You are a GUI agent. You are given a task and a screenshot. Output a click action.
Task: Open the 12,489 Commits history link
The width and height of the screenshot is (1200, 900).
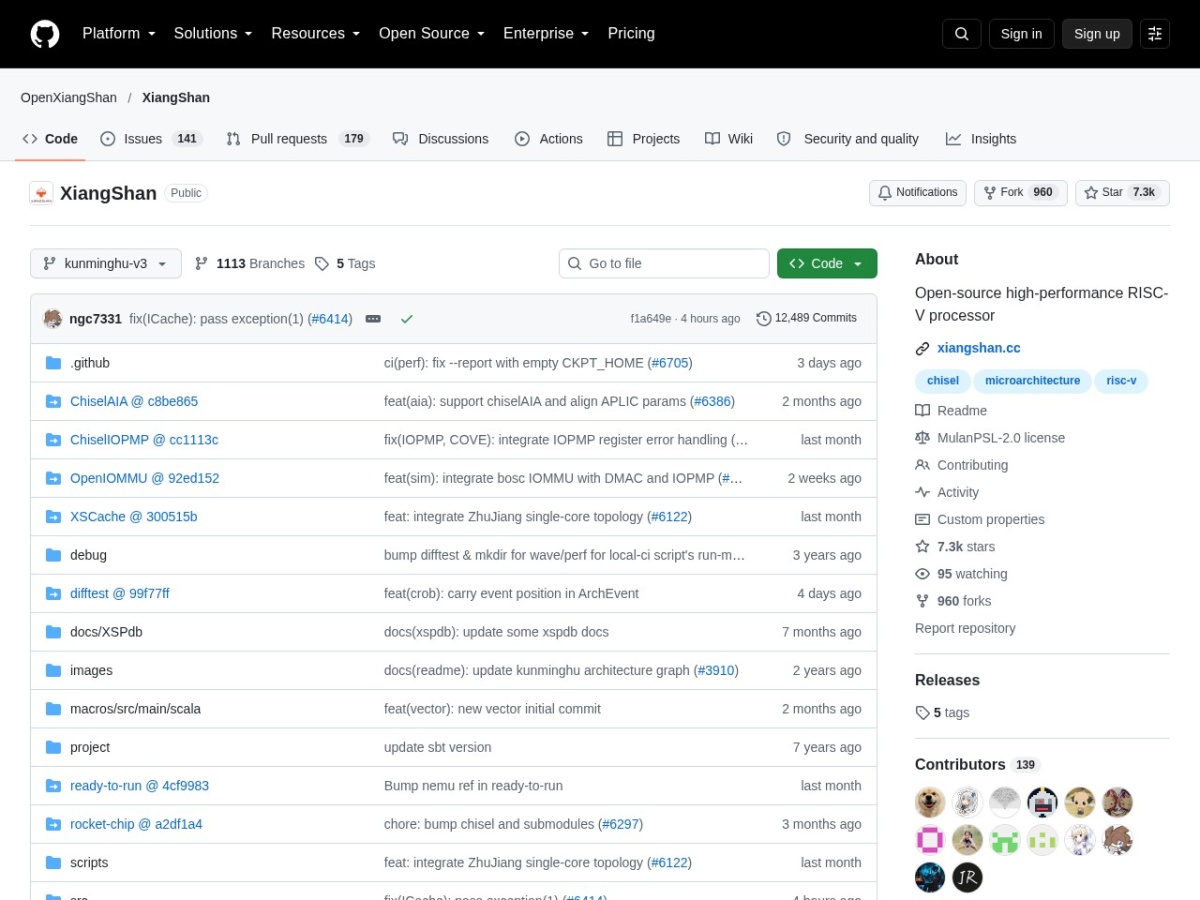[x=807, y=319]
